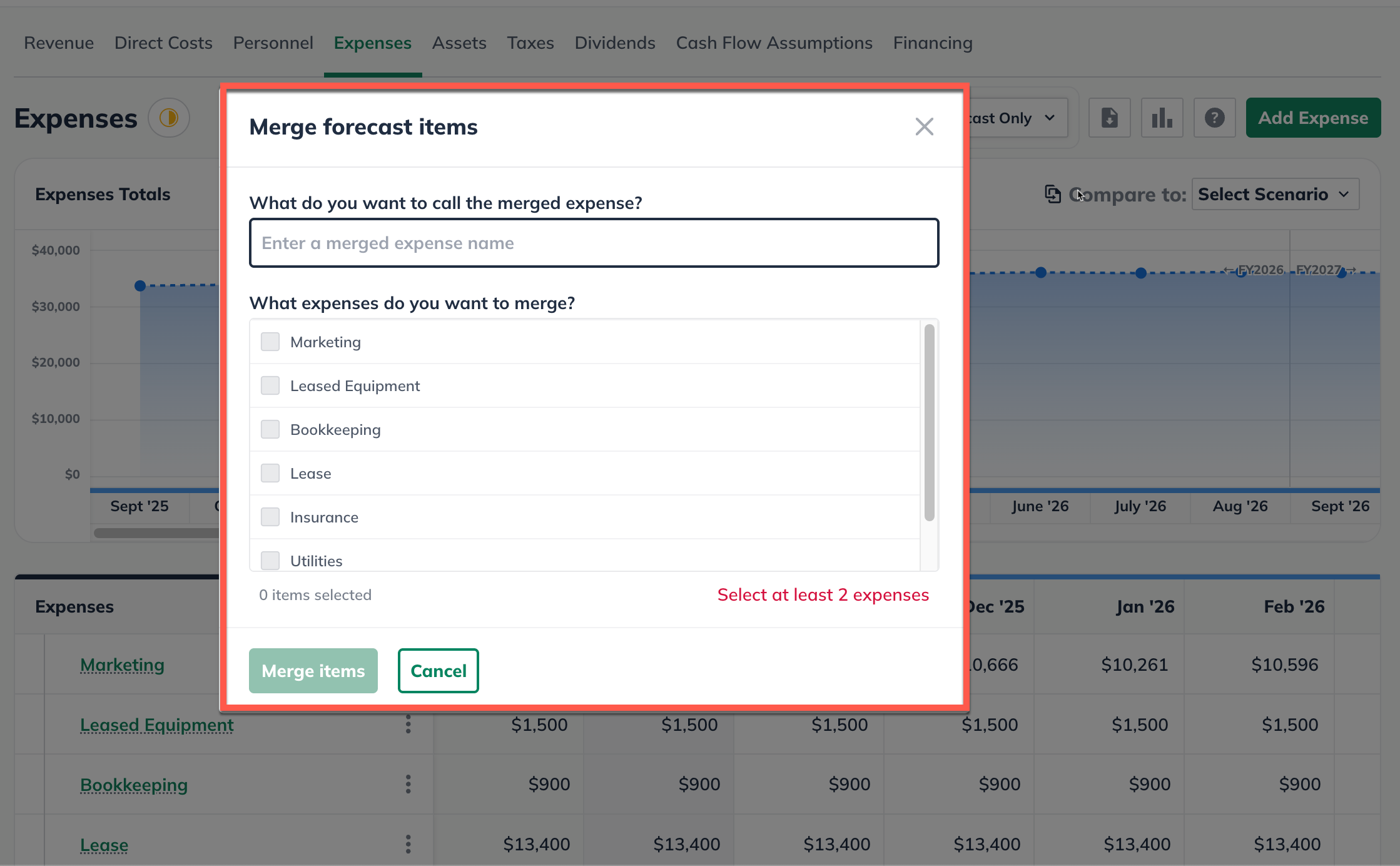Close the Merge forecast items dialog
The image size is (1400, 866).
click(x=924, y=126)
